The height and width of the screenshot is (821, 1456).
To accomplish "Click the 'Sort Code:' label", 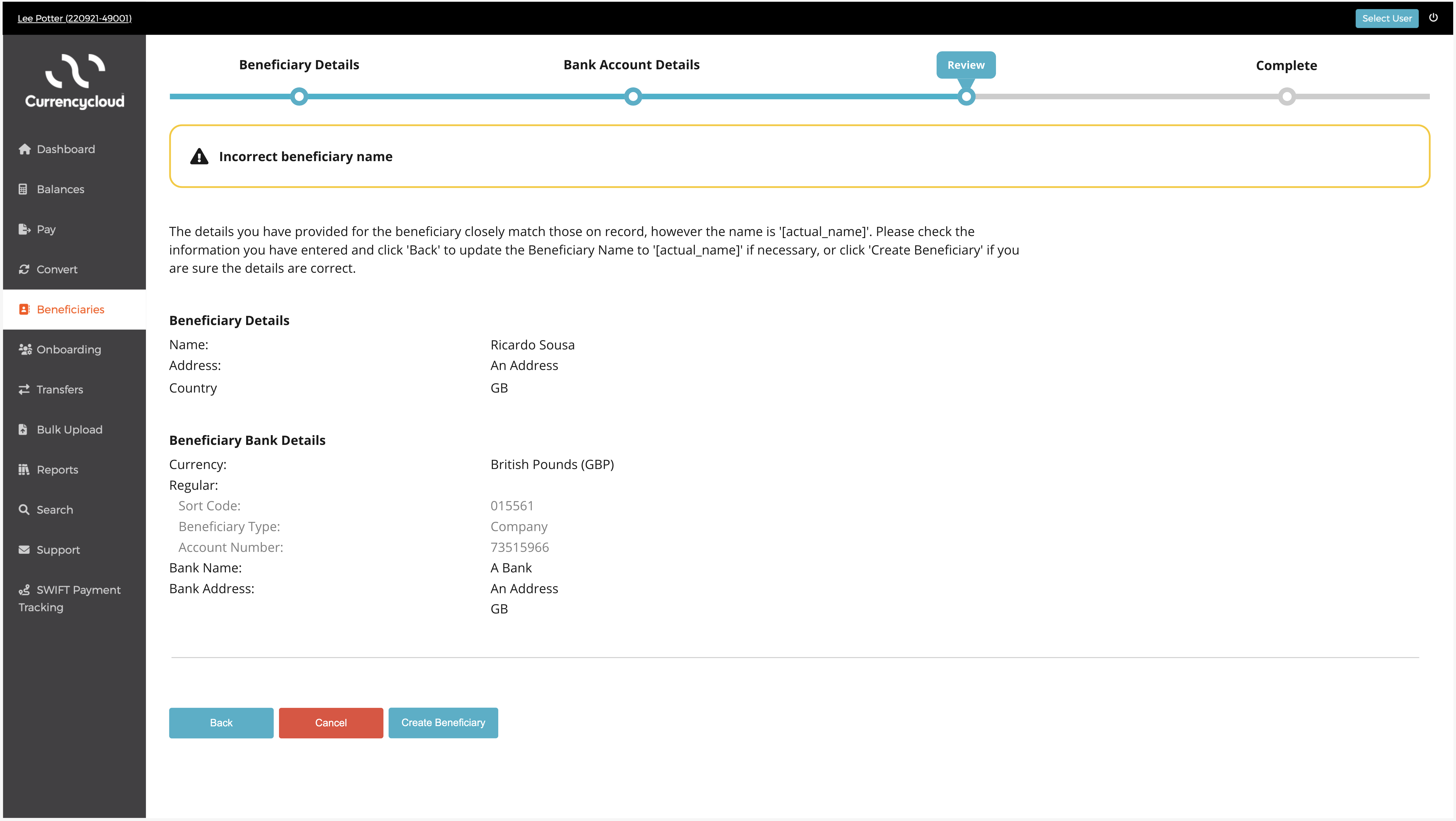I will click(x=209, y=506).
